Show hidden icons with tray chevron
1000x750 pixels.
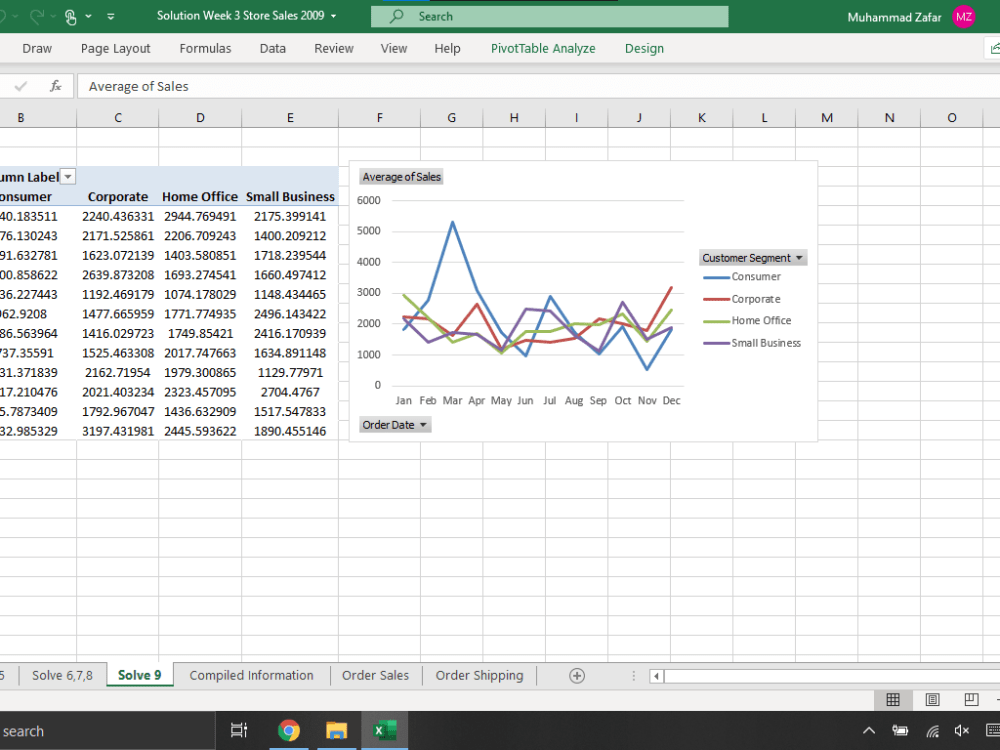[869, 731]
